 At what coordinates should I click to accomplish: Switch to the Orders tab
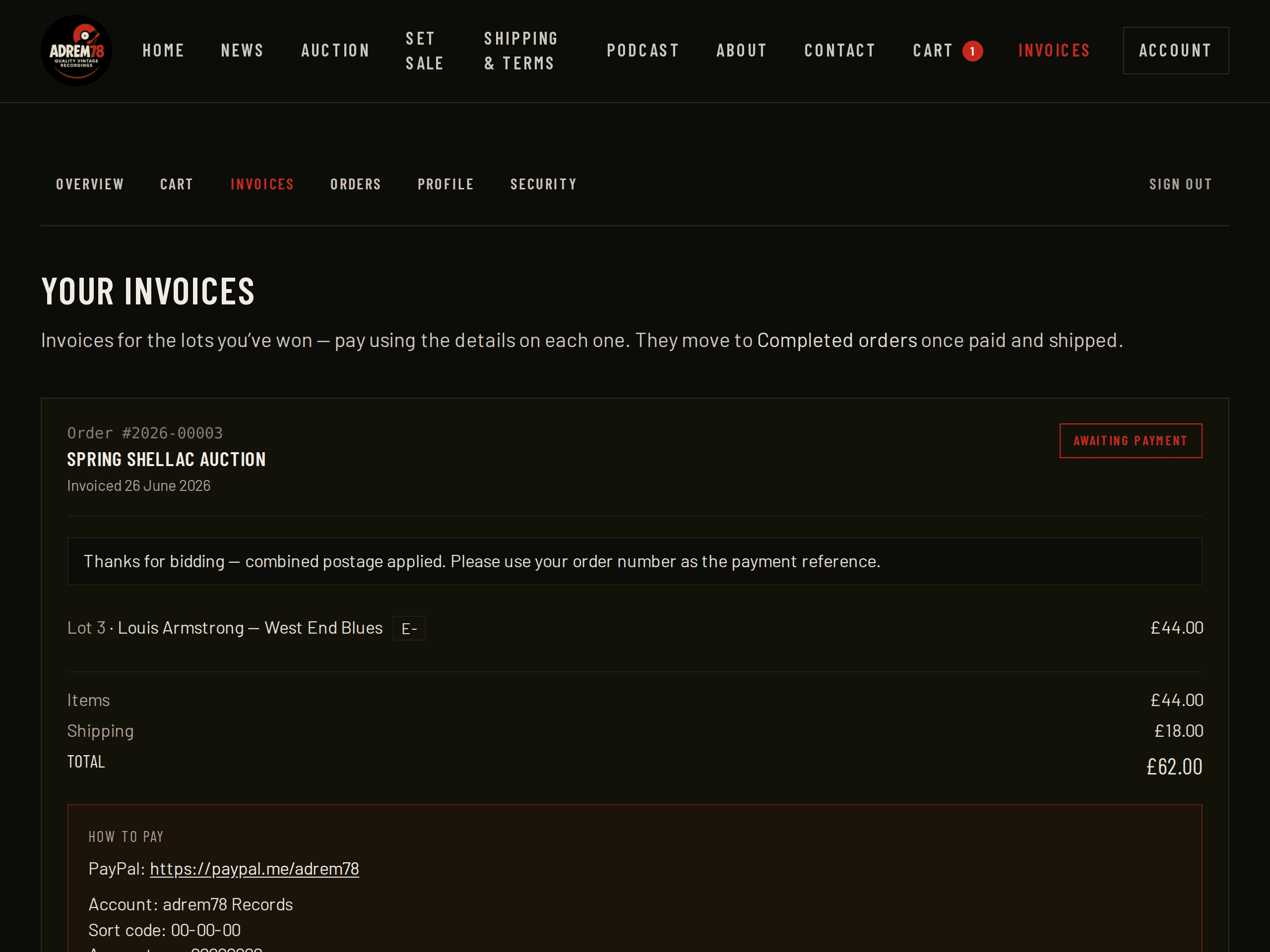click(x=355, y=184)
